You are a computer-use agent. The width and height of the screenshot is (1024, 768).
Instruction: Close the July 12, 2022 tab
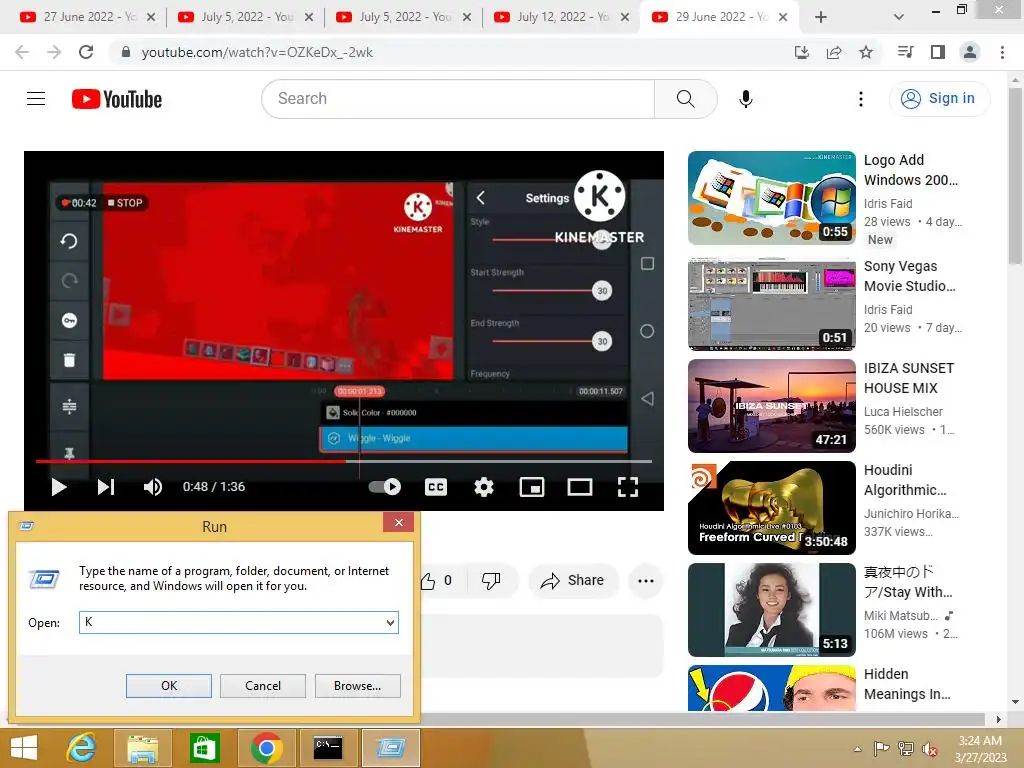click(625, 17)
